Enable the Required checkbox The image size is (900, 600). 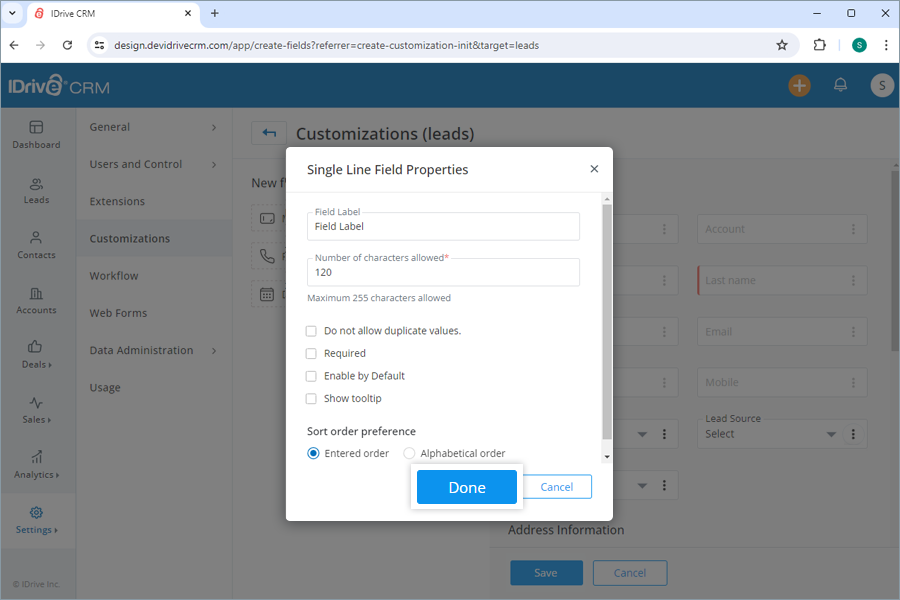pyautogui.click(x=311, y=353)
